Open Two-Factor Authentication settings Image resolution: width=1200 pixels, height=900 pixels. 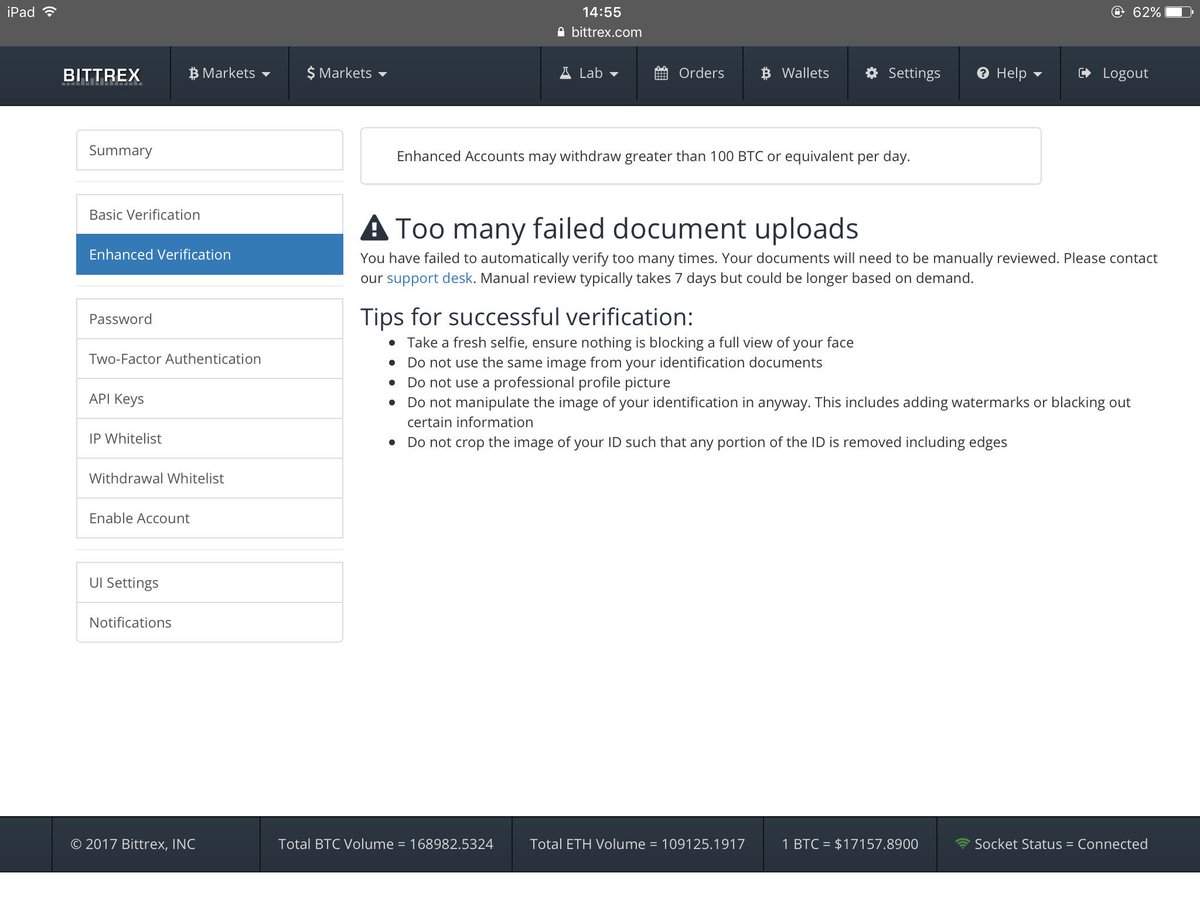(210, 359)
